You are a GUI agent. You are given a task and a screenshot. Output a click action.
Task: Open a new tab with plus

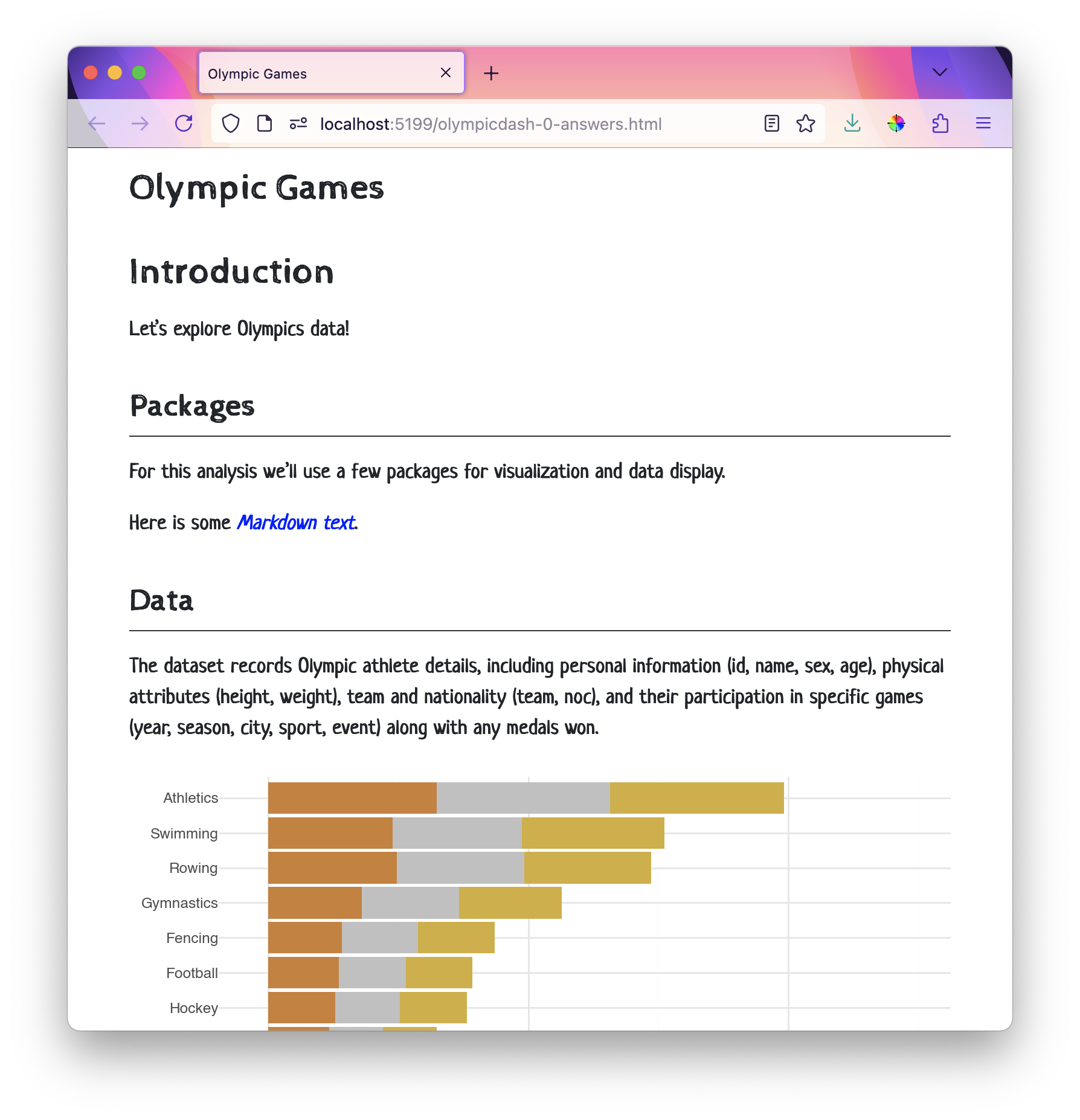pyautogui.click(x=491, y=73)
